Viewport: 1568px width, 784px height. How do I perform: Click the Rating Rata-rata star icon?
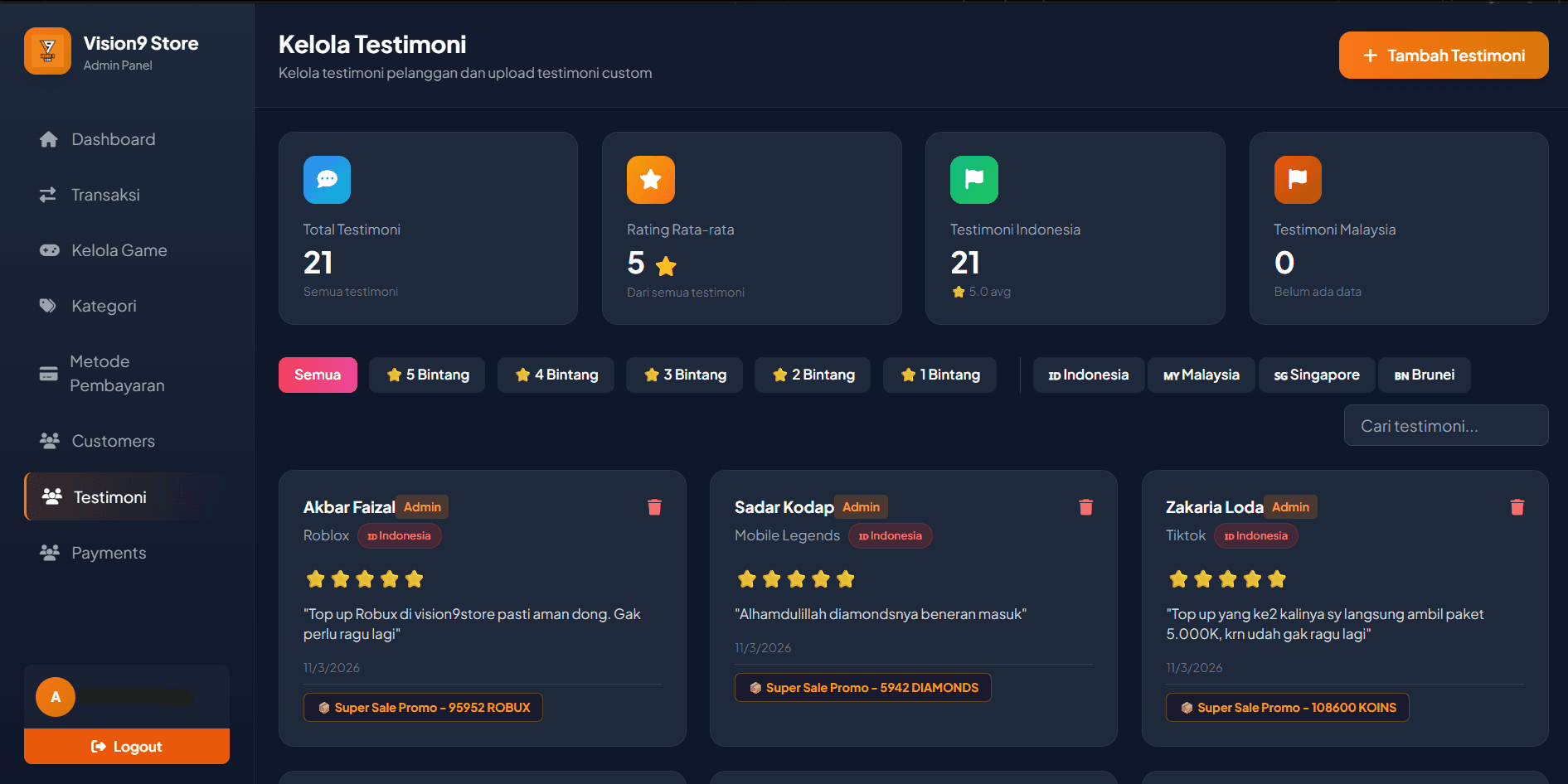pos(651,180)
